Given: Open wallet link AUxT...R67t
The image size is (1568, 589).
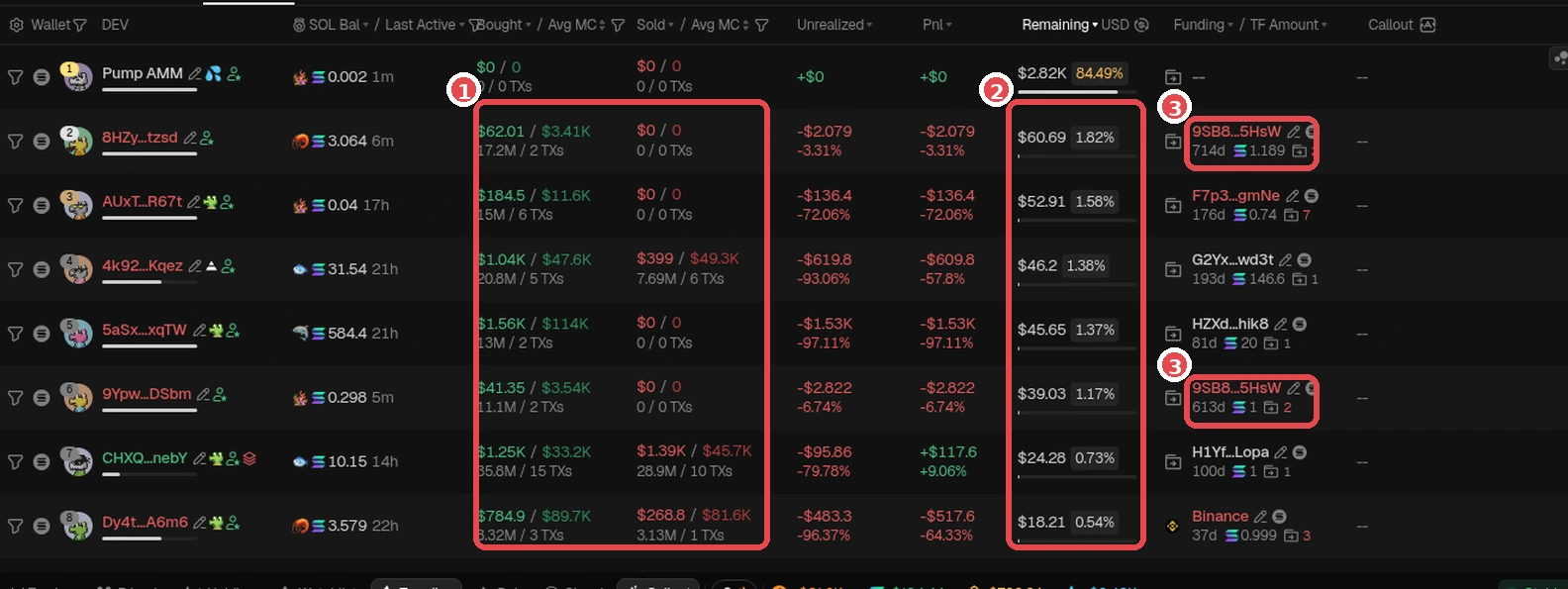Looking at the screenshot, I should pos(142,202).
